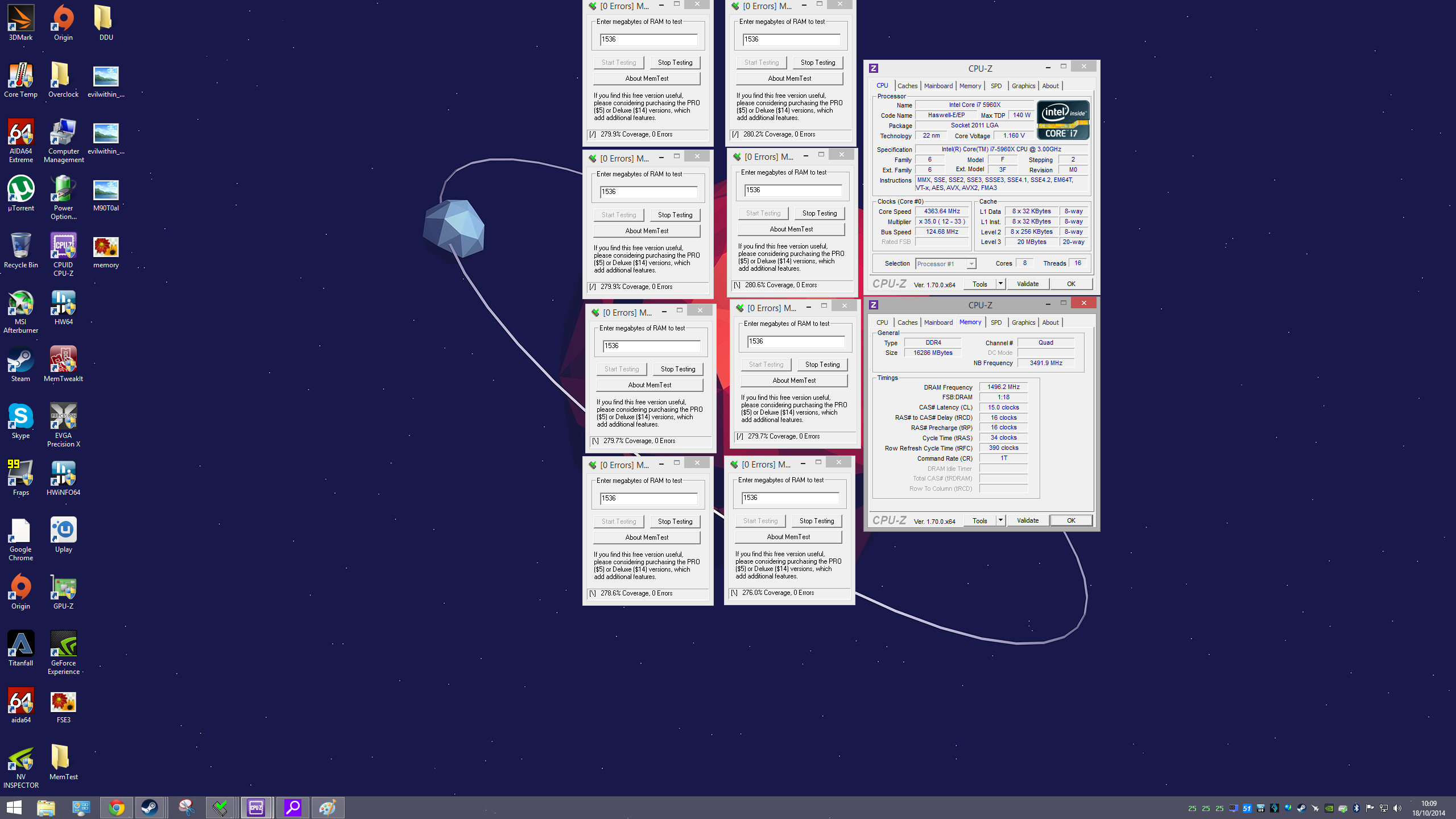Viewport: 1456px width, 819px height.
Task: Select the Overclock folder icon
Action: [63, 80]
